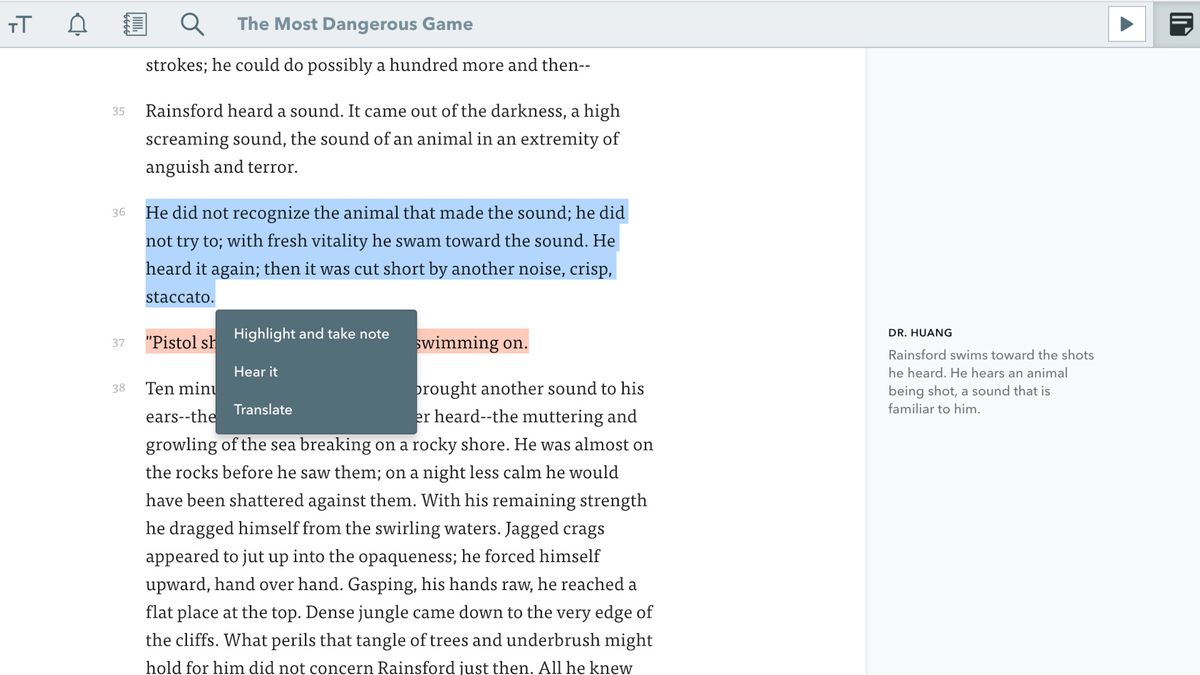Open the search magnifier
Screen dimensions: 1200x675
coord(192,23)
